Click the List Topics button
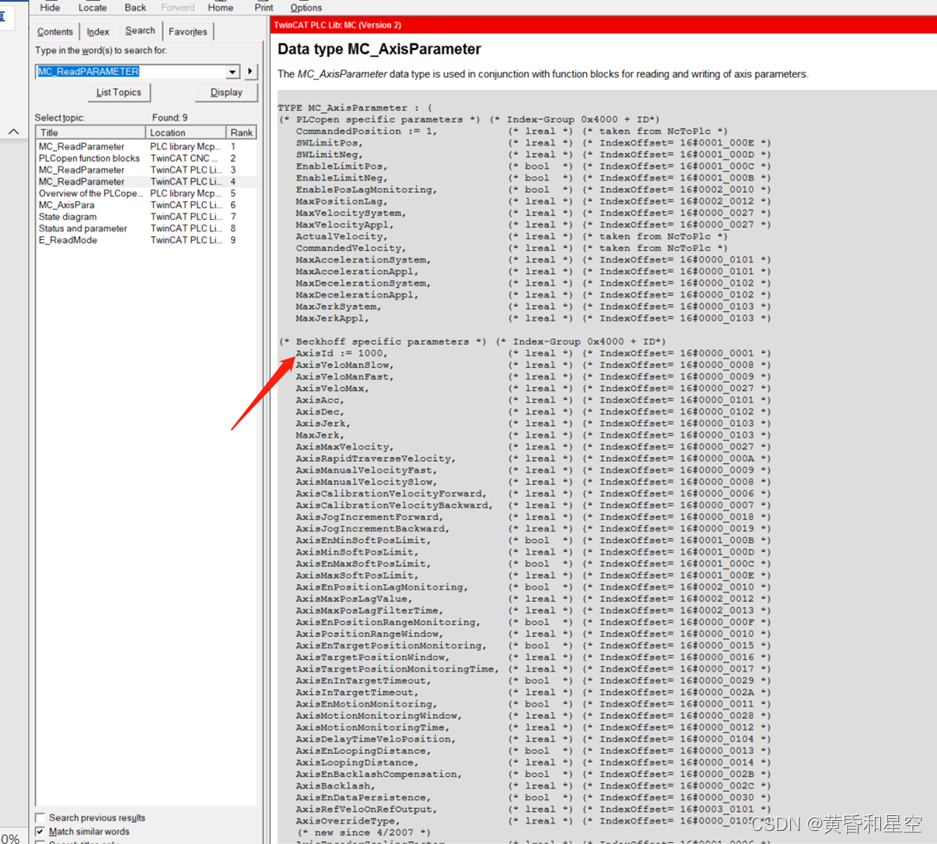The image size is (937, 844). coord(118,92)
